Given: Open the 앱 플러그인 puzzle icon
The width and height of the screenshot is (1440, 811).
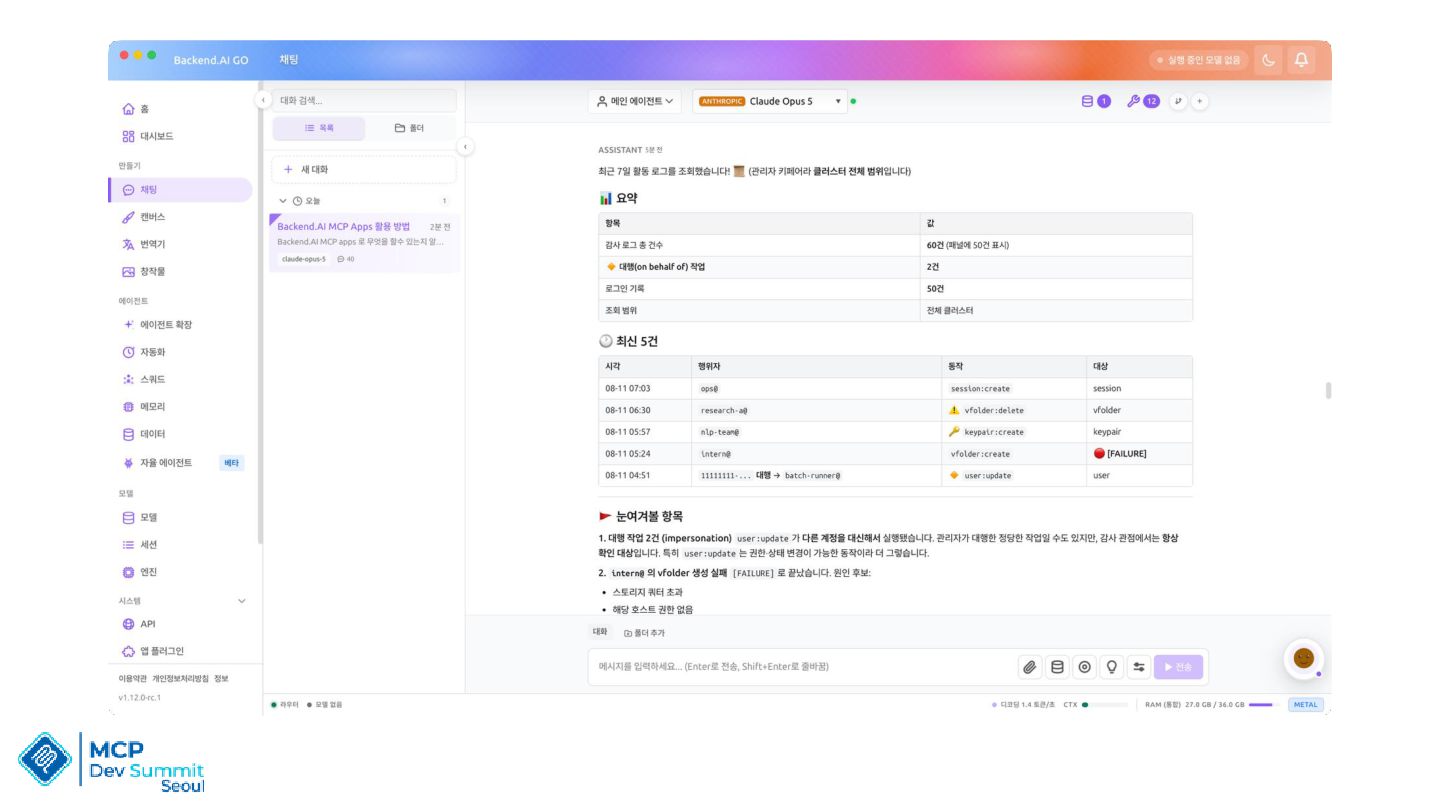Looking at the screenshot, I should (128, 651).
